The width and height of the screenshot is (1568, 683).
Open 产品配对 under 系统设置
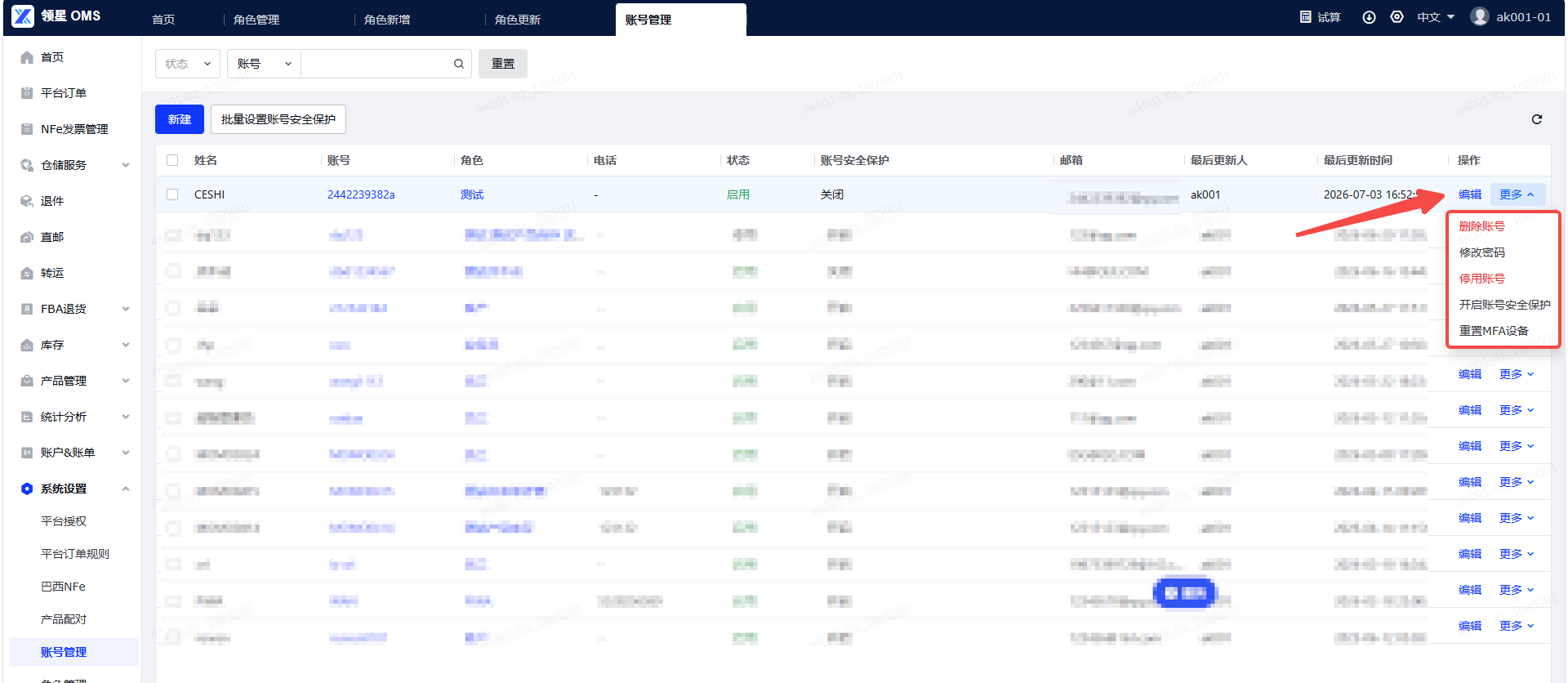[64, 619]
